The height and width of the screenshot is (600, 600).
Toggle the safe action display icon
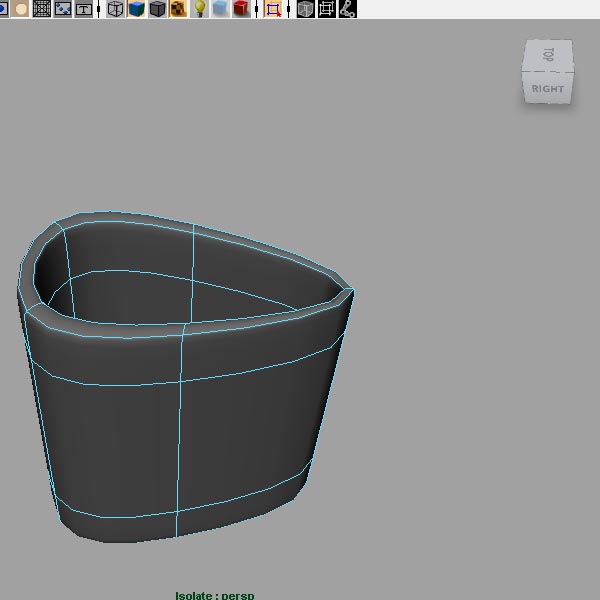62,8
